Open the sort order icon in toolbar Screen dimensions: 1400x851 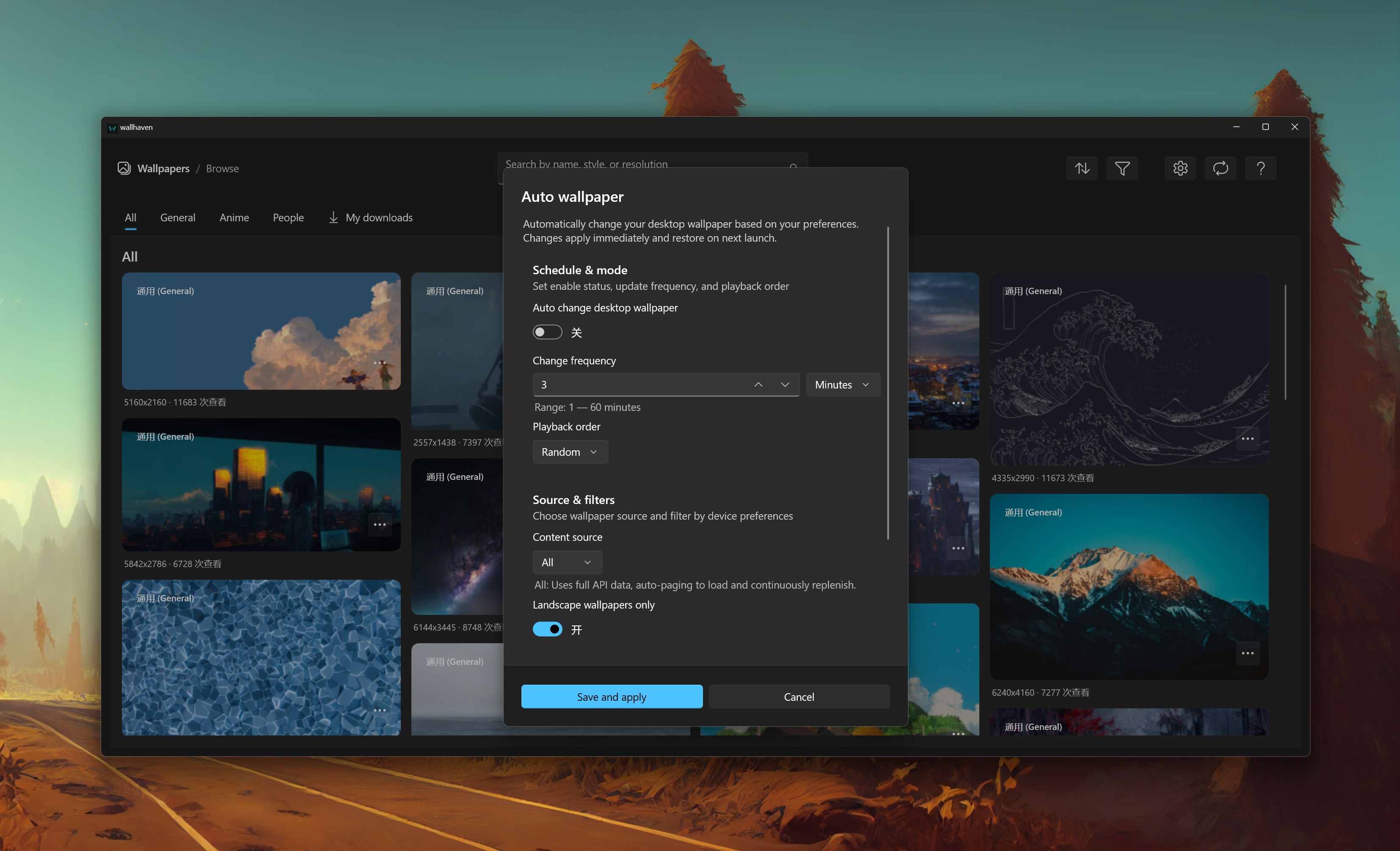click(x=1082, y=168)
